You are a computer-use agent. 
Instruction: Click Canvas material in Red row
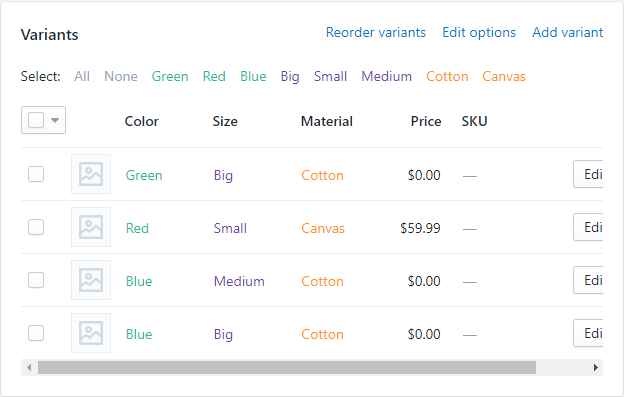tap(323, 228)
